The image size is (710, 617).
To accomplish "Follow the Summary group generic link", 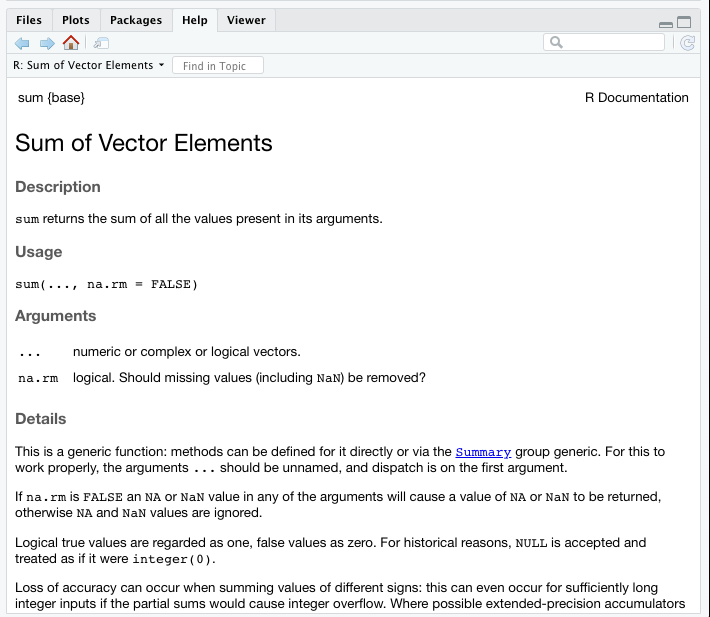I will coord(483,452).
